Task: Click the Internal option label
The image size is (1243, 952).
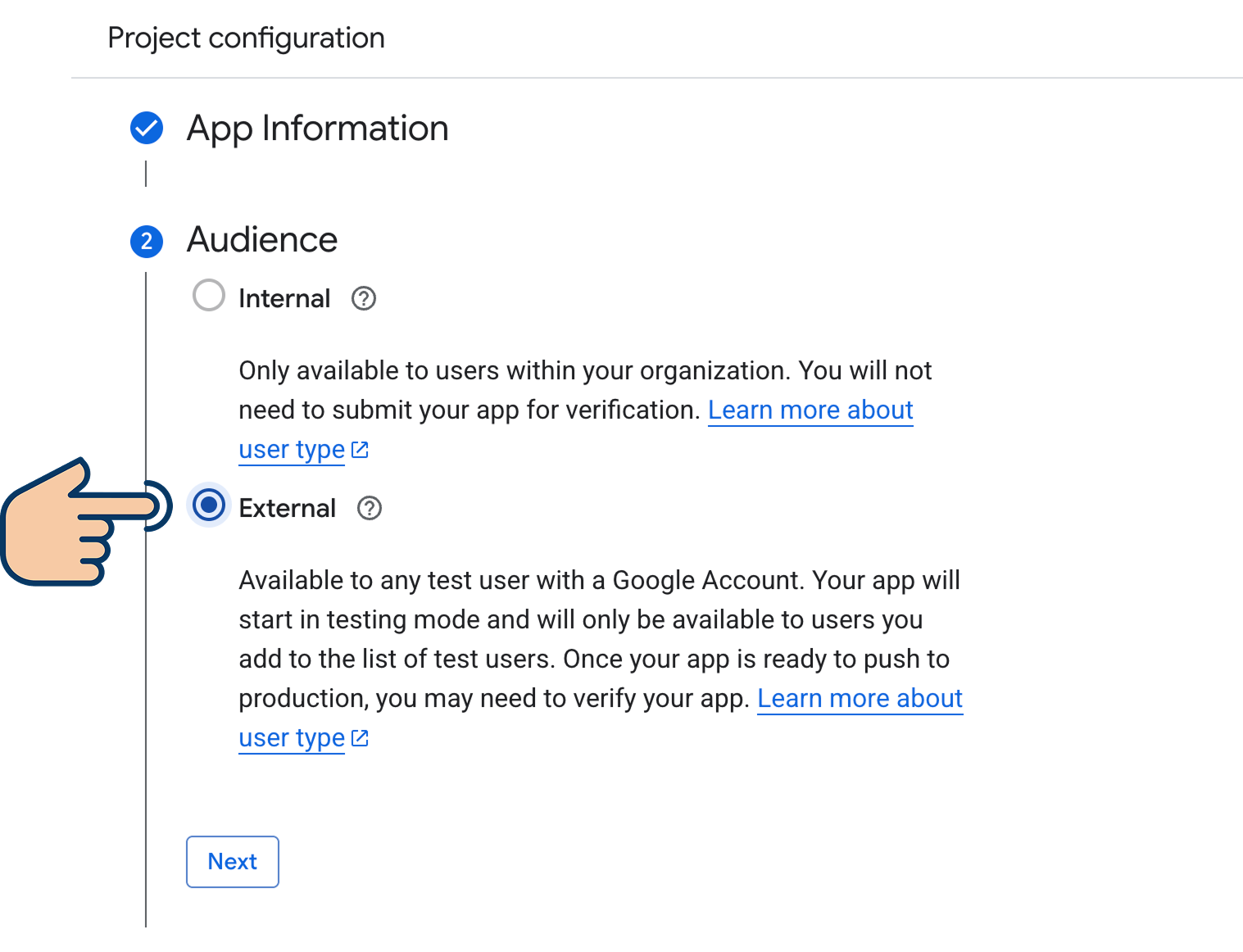Action: tap(284, 299)
